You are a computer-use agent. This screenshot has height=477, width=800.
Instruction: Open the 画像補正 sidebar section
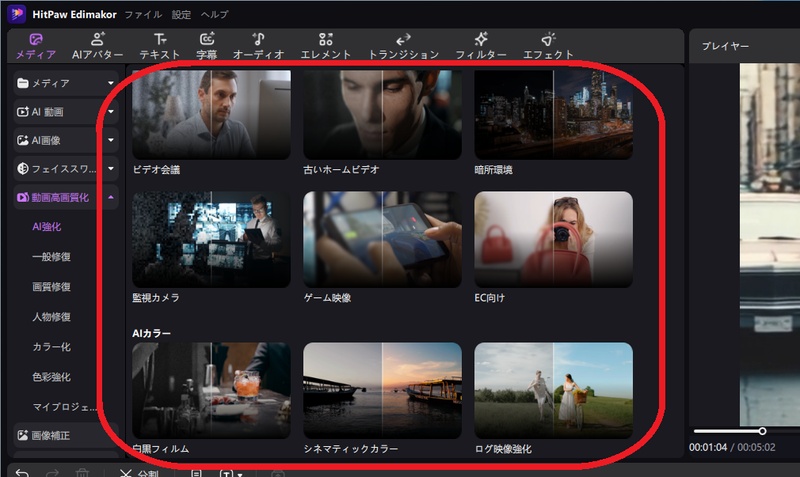(x=66, y=435)
